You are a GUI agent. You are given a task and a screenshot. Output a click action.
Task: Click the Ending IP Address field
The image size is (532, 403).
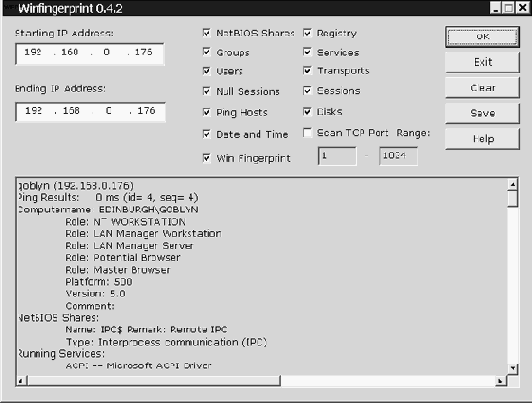click(x=91, y=112)
